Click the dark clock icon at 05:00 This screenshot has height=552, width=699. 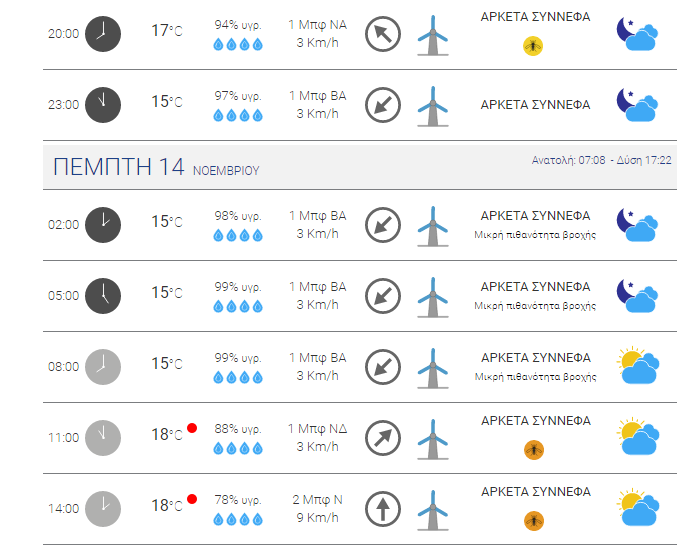point(103,296)
